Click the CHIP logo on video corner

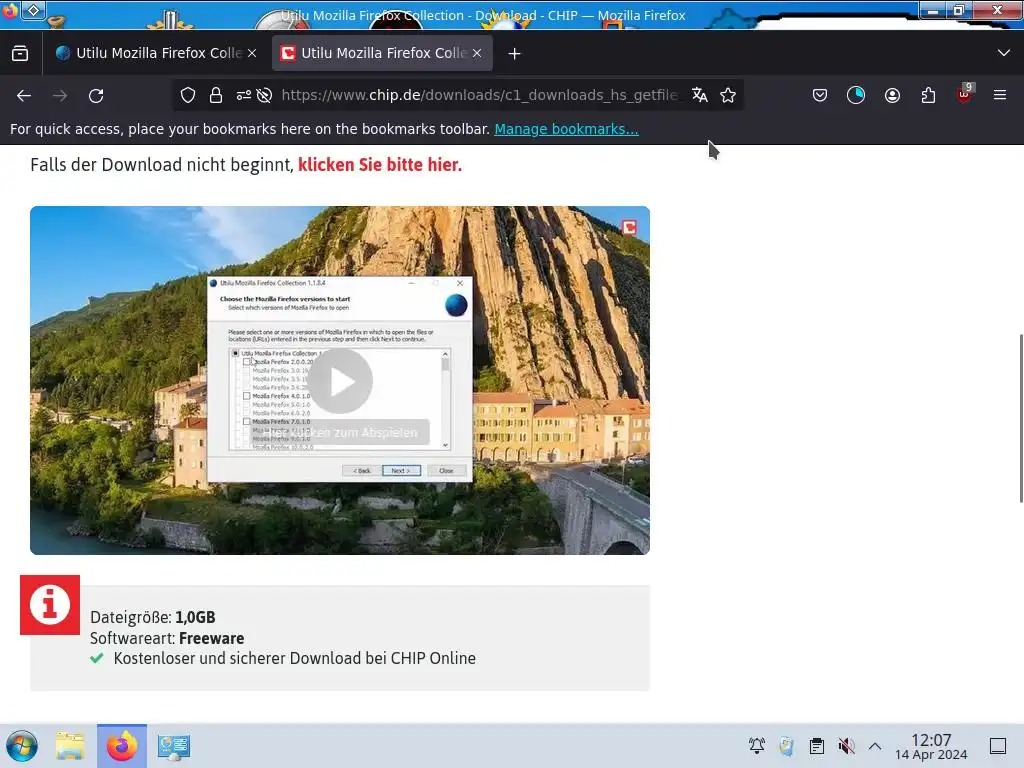[x=629, y=227]
